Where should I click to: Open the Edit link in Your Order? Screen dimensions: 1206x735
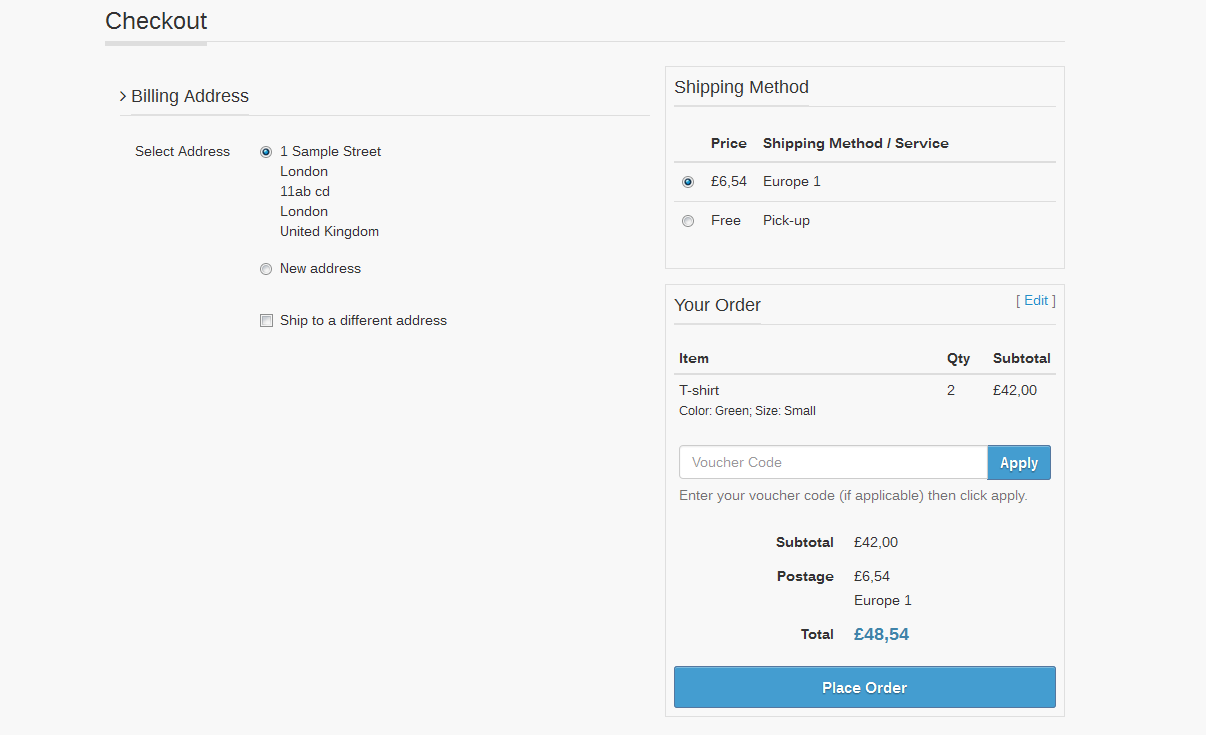(x=1036, y=300)
